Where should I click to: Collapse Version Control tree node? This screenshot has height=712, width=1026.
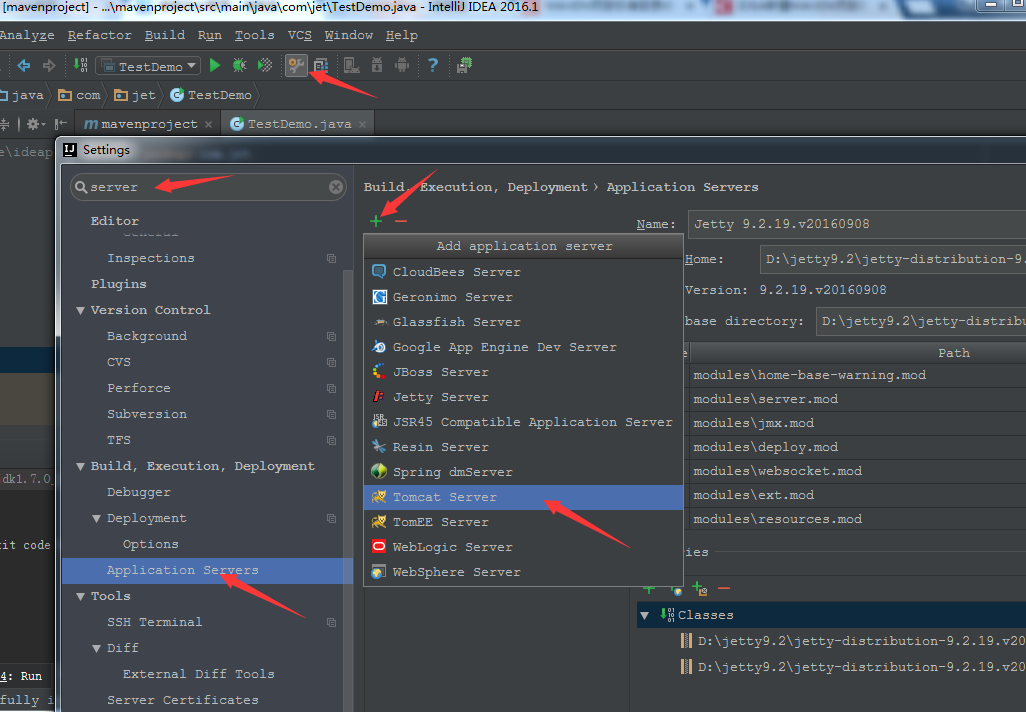point(80,310)
